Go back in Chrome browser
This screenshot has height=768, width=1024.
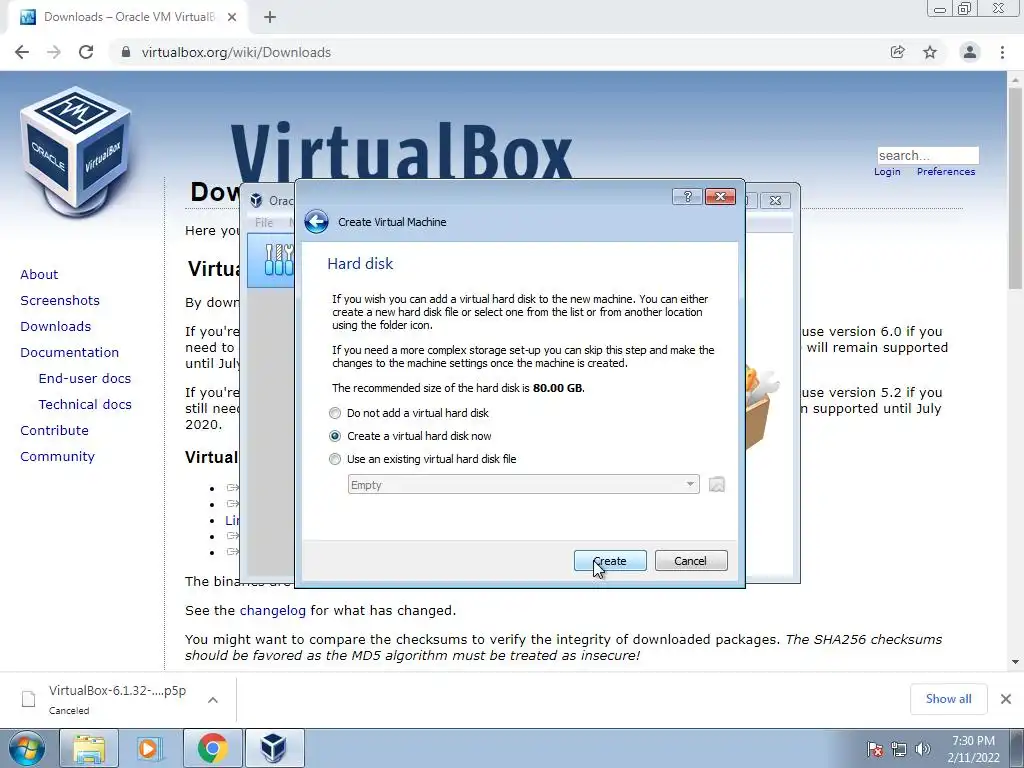coord(22,52)
